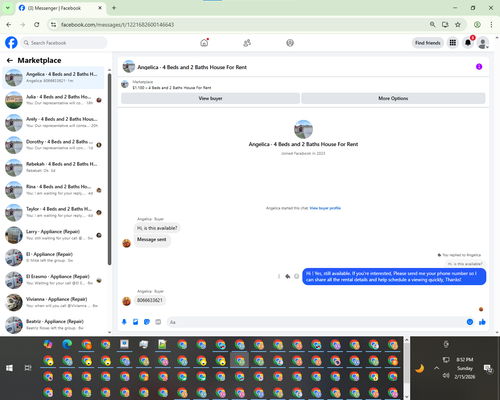Viewport: 500px width, 400px height.
Task: Open Larry Appliance (Repair) conversation
Action: pyautogui.click(x=53, y=235)
